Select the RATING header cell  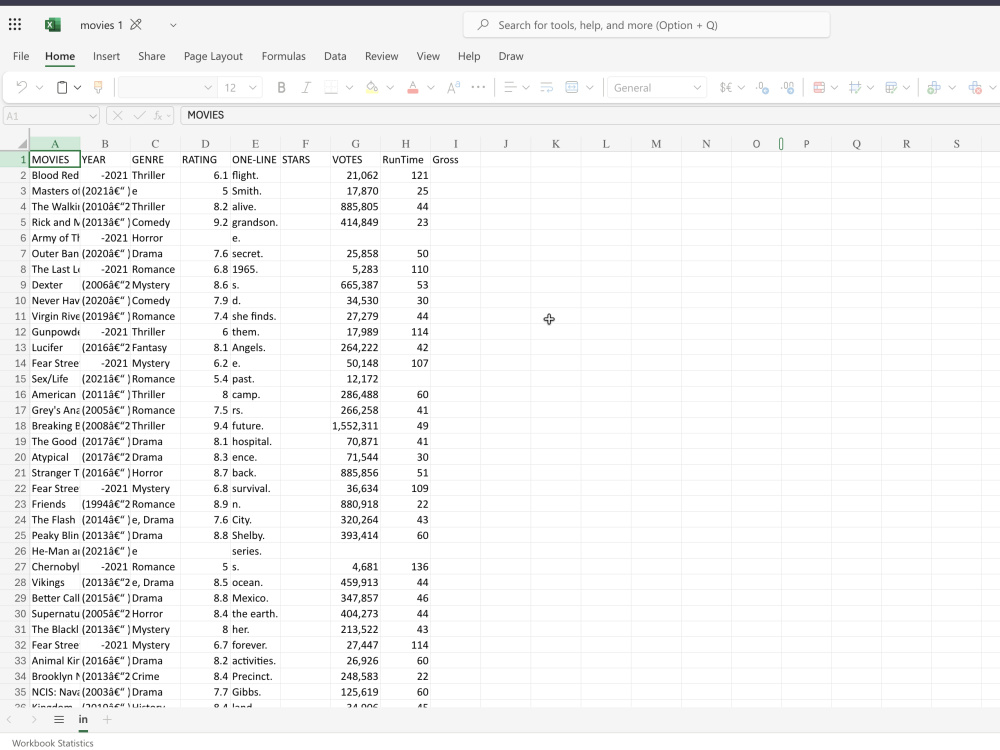pyautogui.click(x=205, y=159)
